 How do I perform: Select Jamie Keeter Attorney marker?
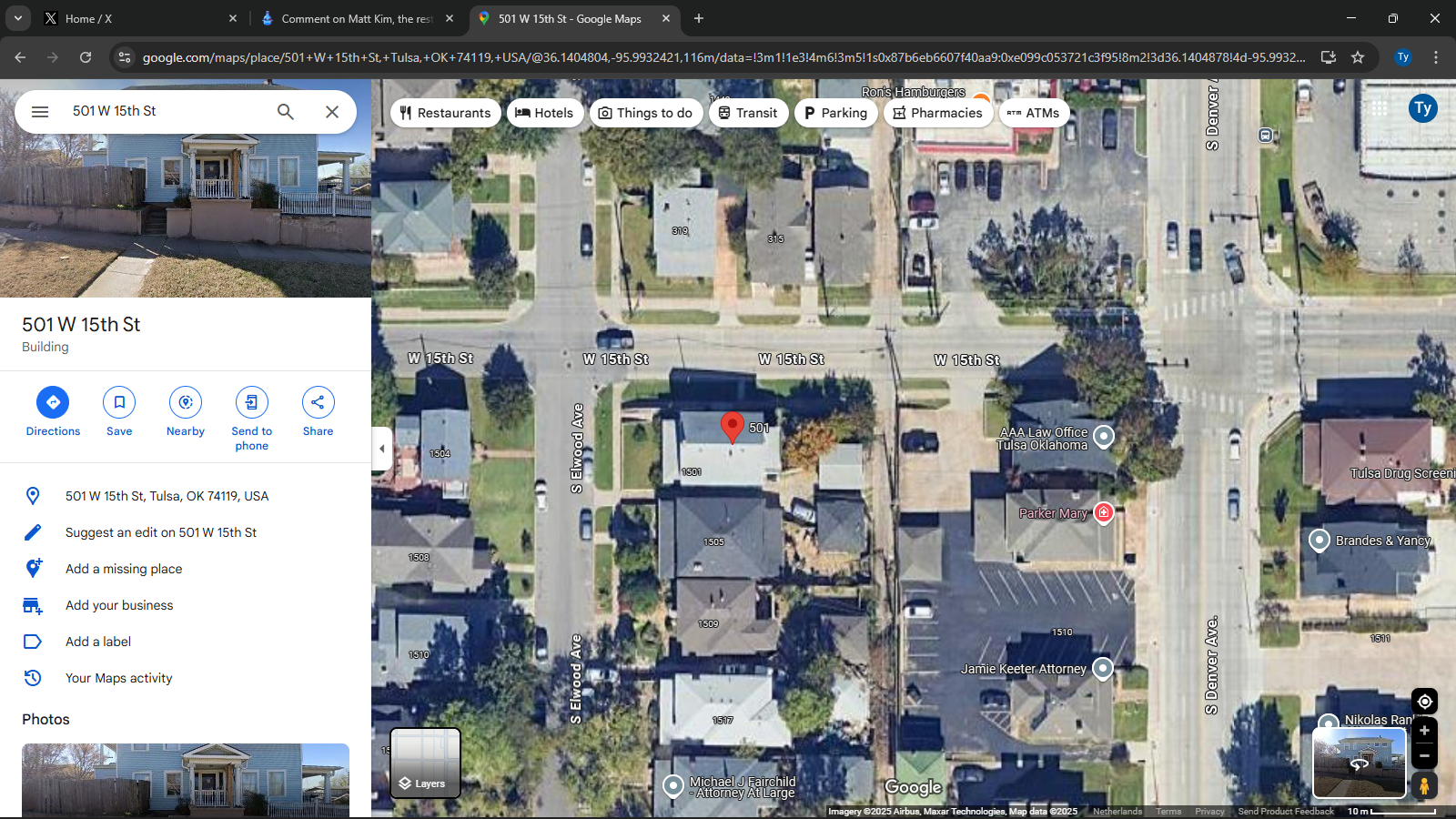pyautogui.click(x=1103, y=669)
